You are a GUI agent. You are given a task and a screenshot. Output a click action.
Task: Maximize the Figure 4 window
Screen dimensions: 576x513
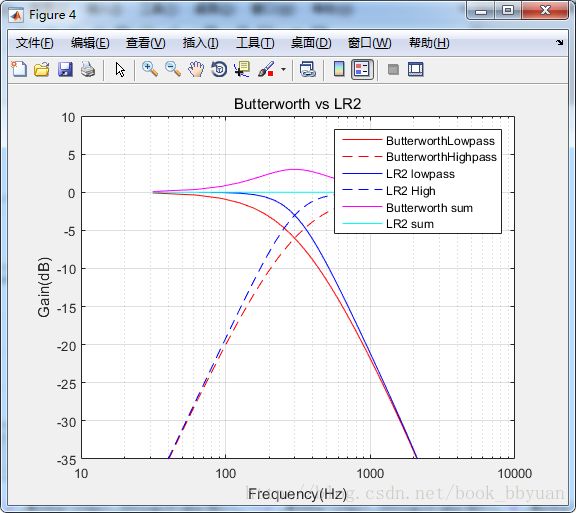(508, 11)
